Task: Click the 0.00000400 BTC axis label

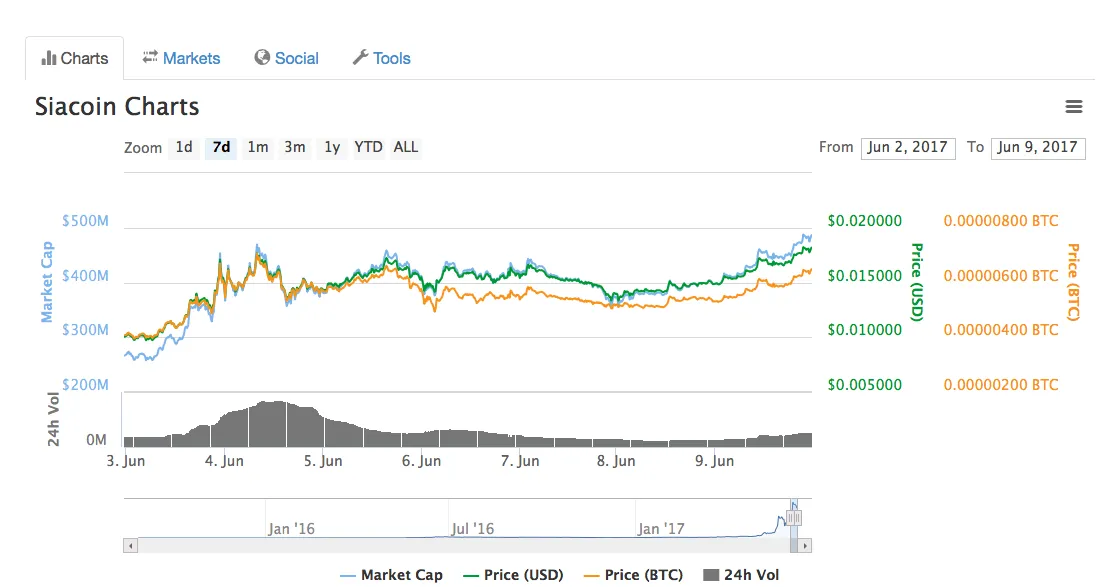Action: click(1001, 330)
